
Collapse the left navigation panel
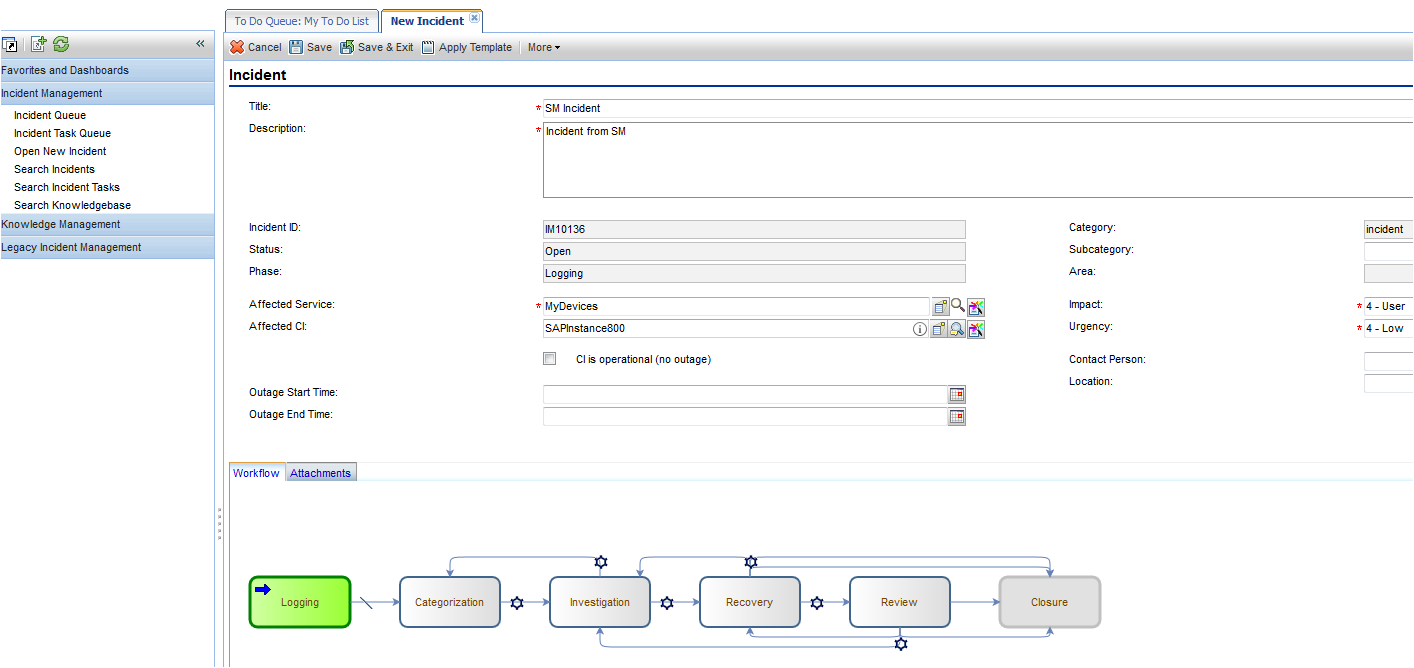coord(200,44)
